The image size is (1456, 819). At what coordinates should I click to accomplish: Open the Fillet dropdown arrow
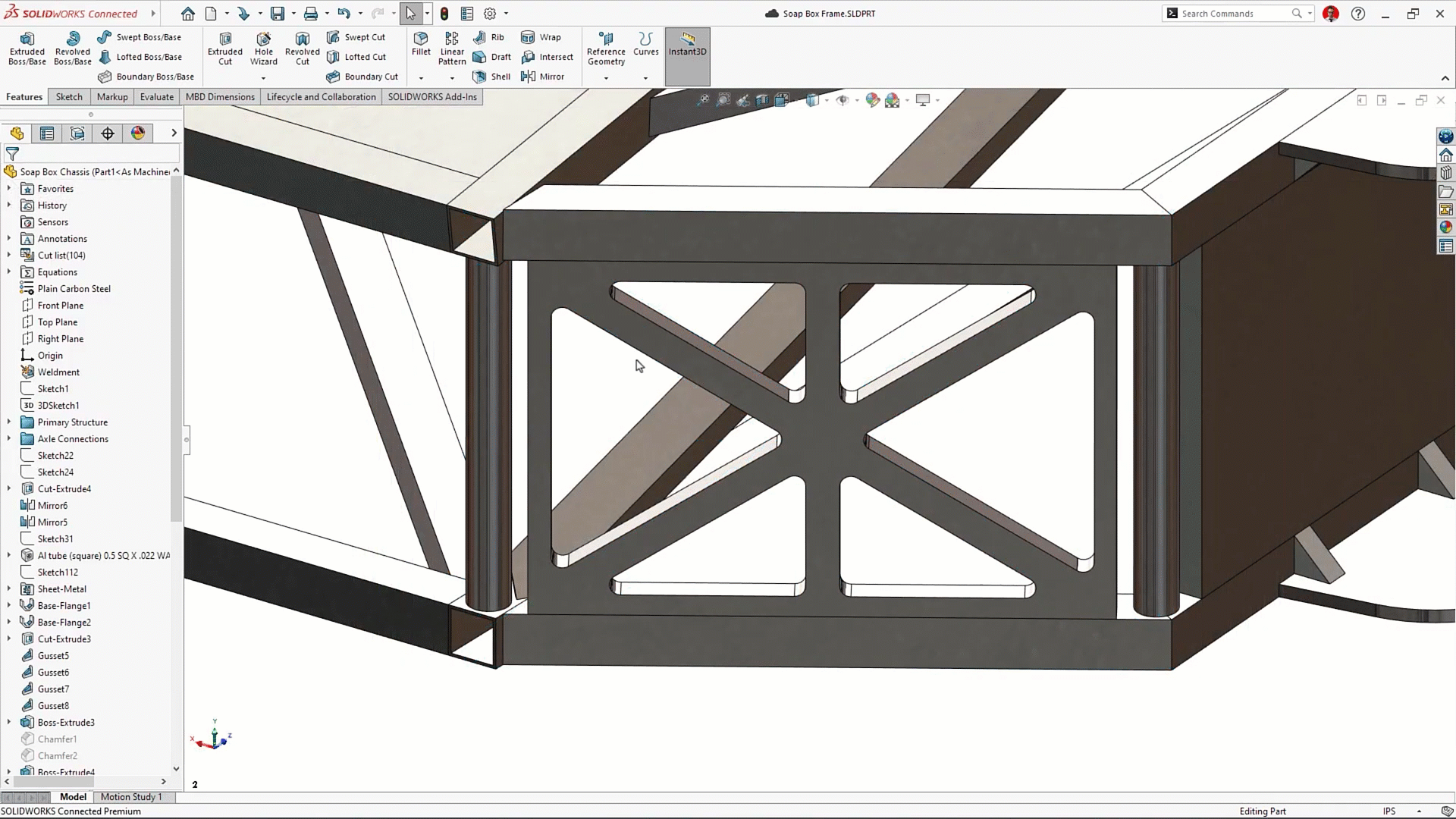click(421, 77)
